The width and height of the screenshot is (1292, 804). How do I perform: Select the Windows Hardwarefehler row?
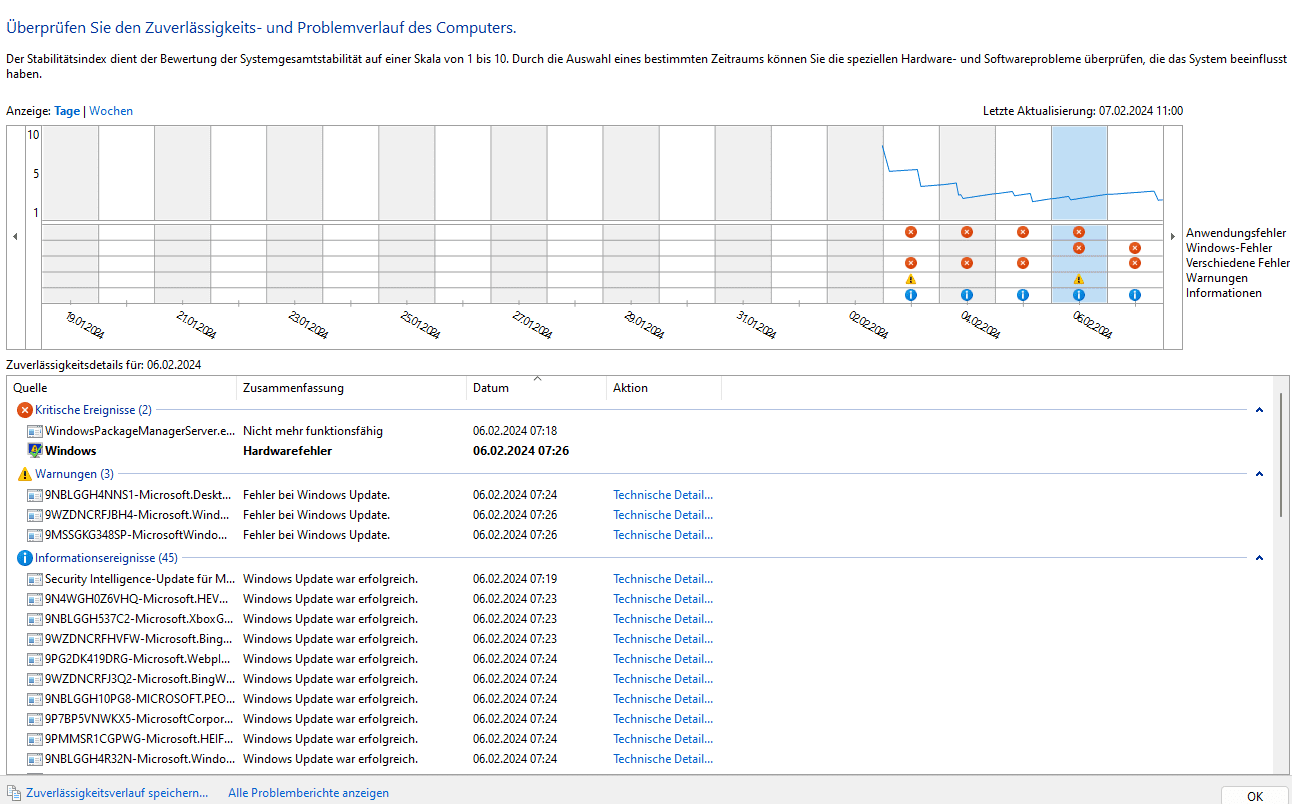640,451
